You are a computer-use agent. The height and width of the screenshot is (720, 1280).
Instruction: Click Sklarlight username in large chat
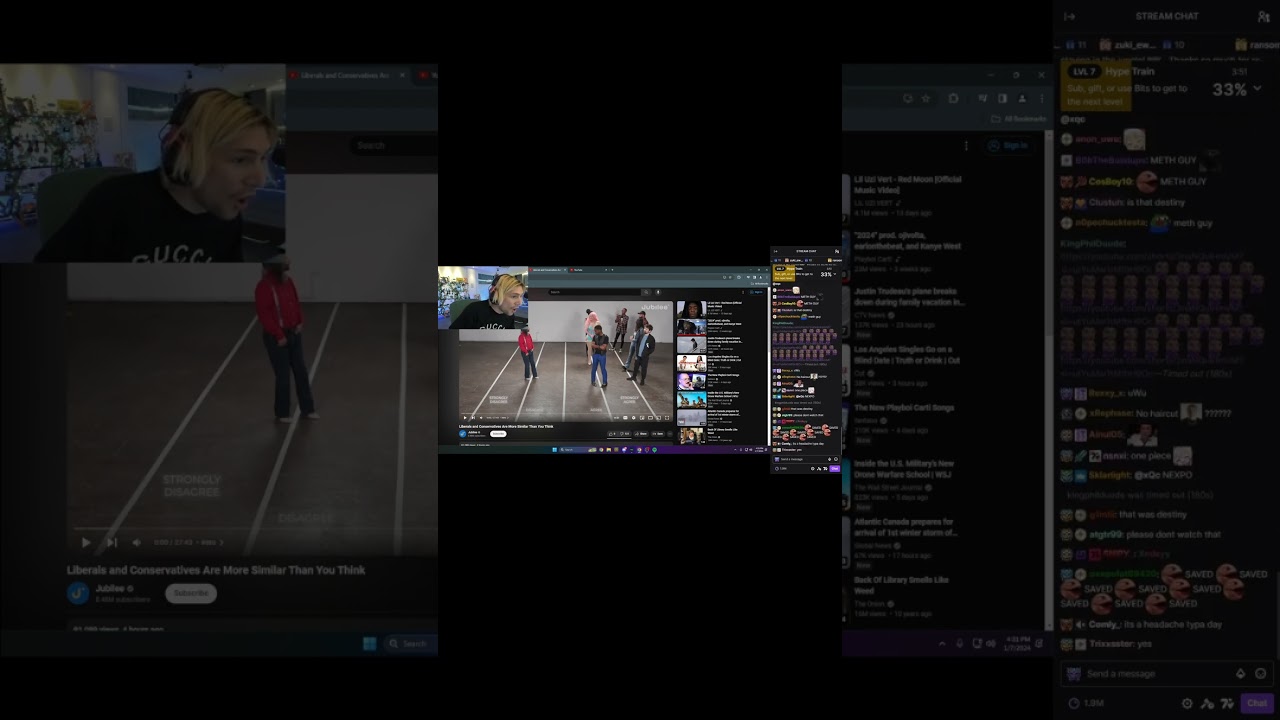click(x=1109, y=476)
